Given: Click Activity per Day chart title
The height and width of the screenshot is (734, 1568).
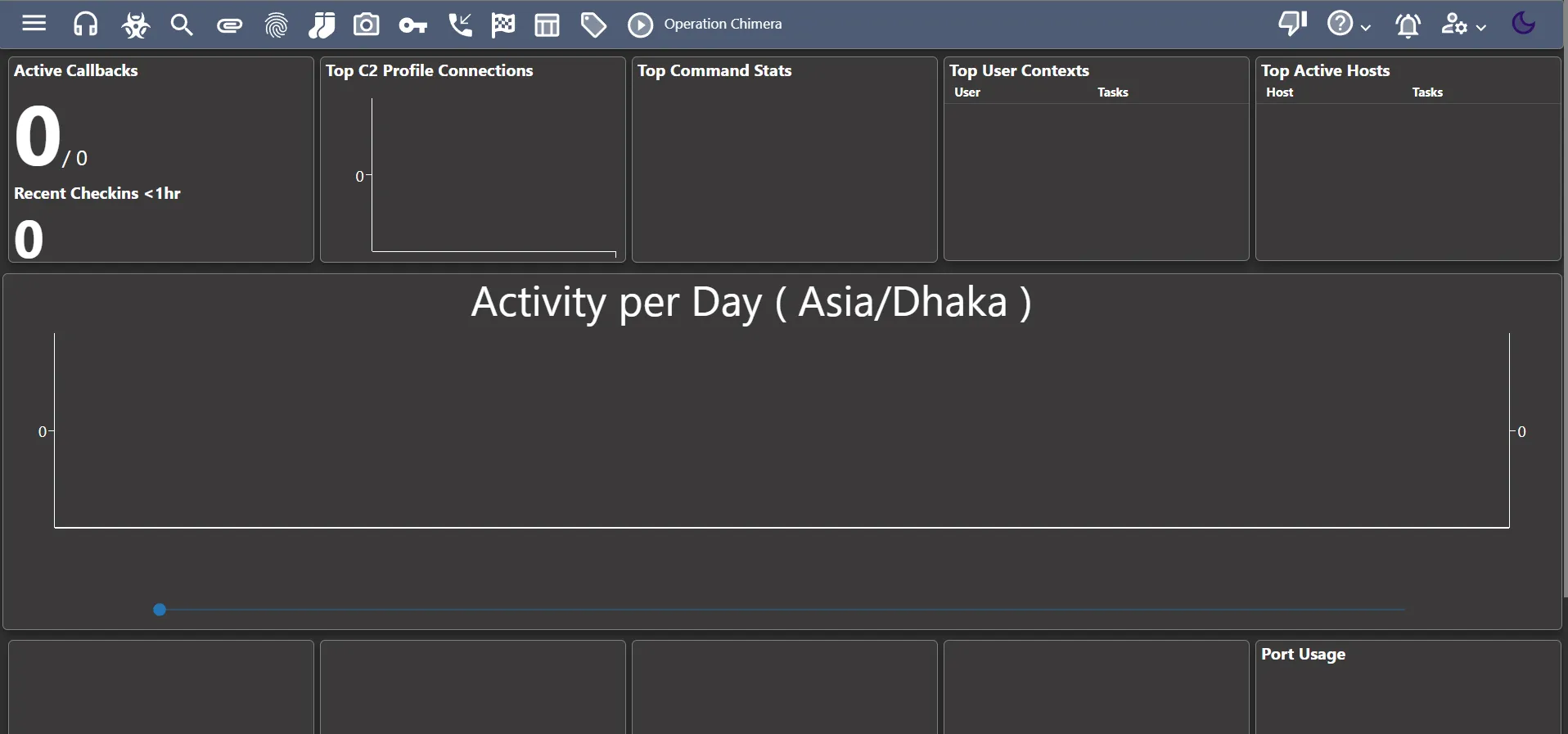Looking at the screenshot, I should coord(751,302).
